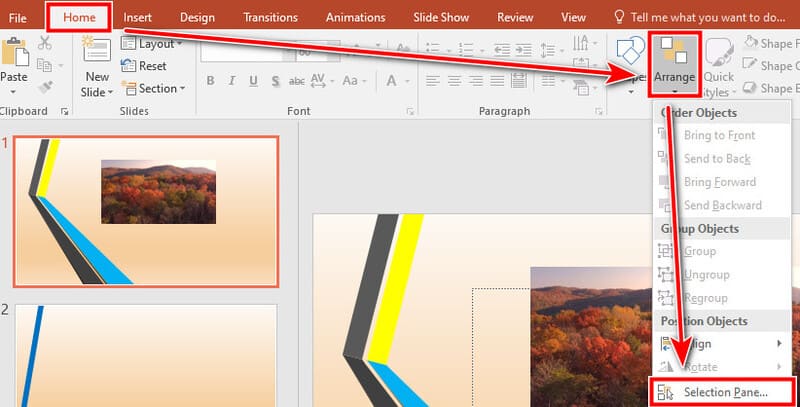The width and height of the screenshot is (800, 407).
Task: Choose Send to Back menu item
Action: [722, 159]
